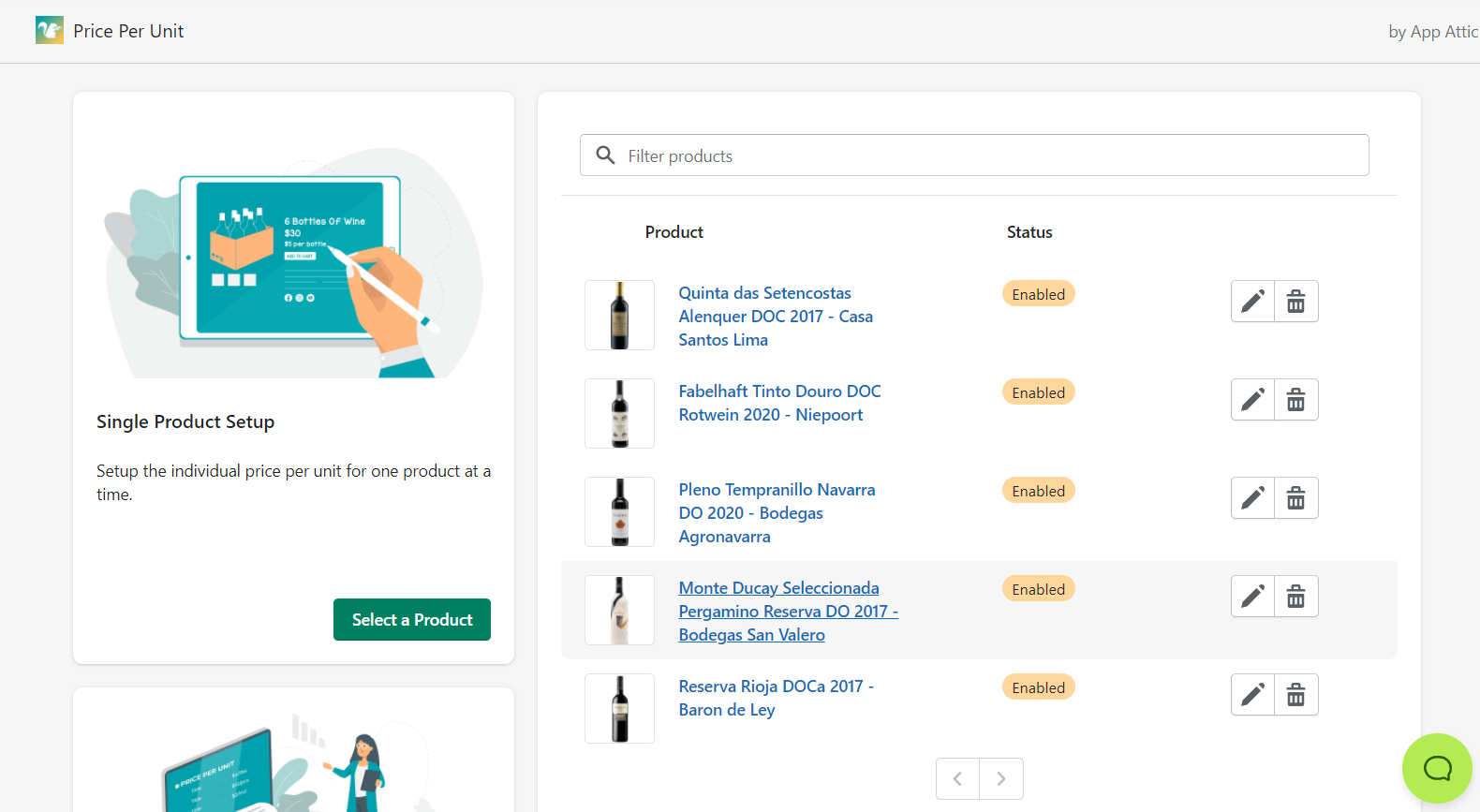Go to the previous page of products
Image resolution: width=1480 pixels, height=812 pixels.
click(x=957, y=779)
